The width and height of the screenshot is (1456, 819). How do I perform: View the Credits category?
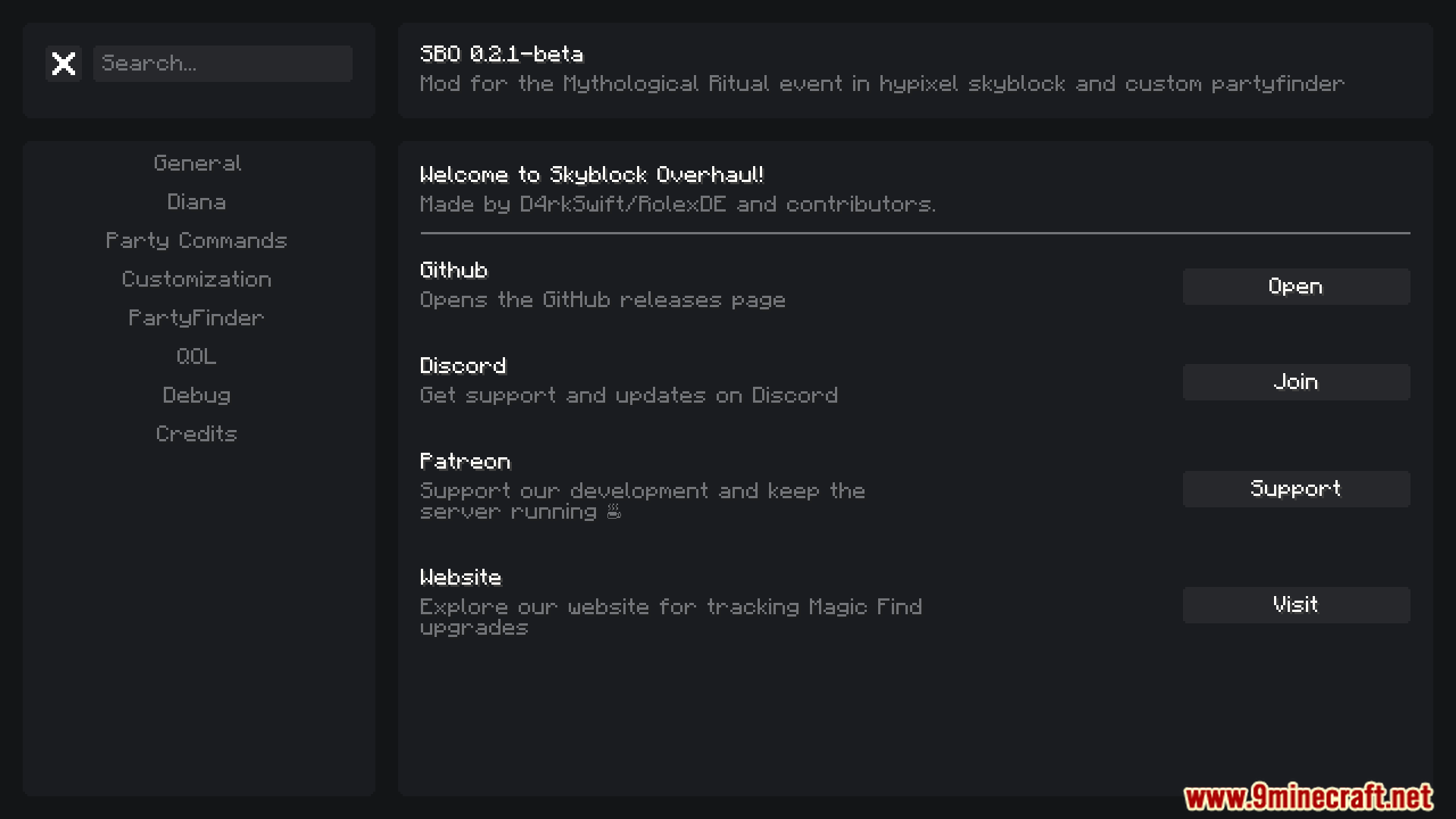pos(196,434)
